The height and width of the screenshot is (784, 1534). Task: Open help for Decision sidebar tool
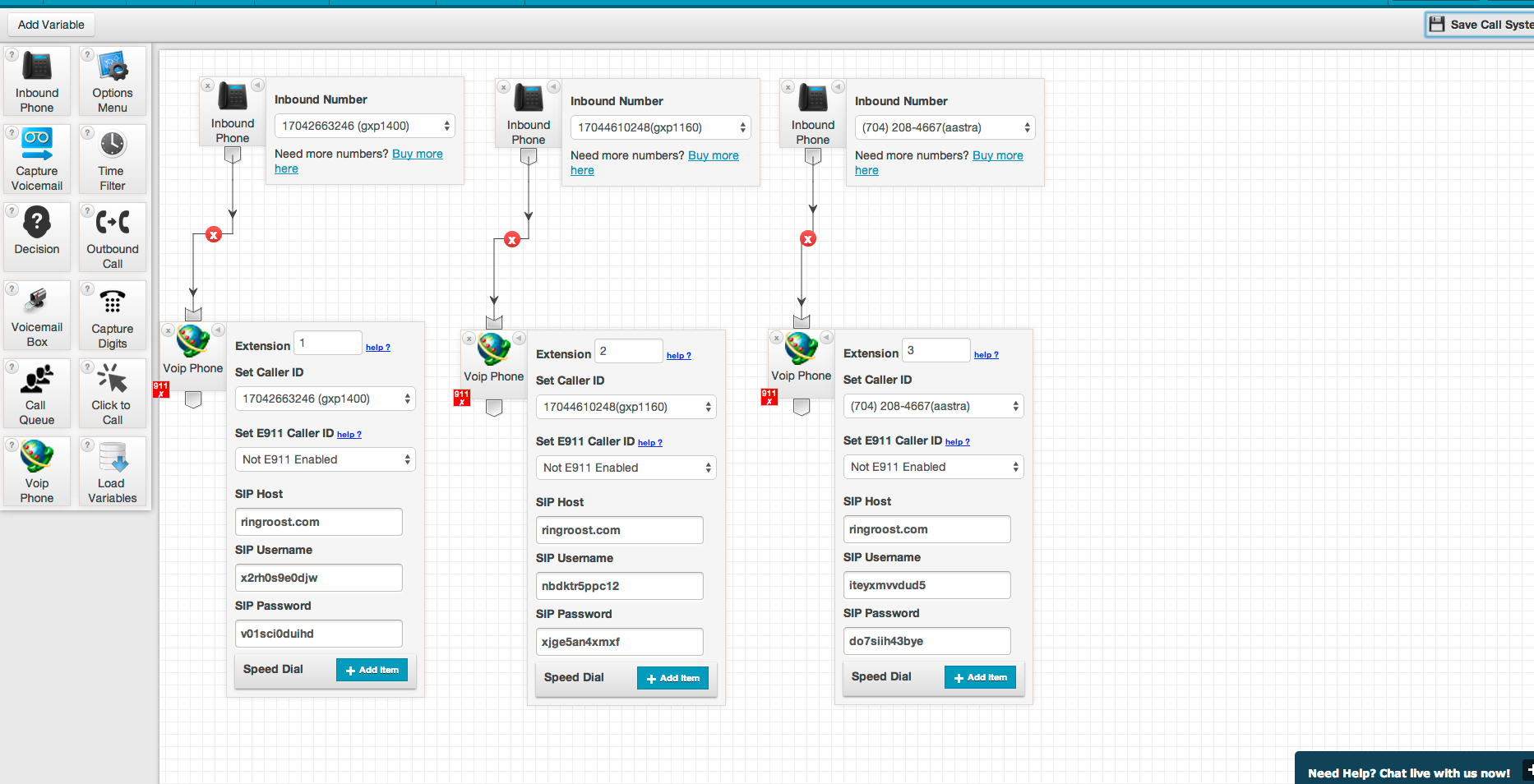pos(12,211)
